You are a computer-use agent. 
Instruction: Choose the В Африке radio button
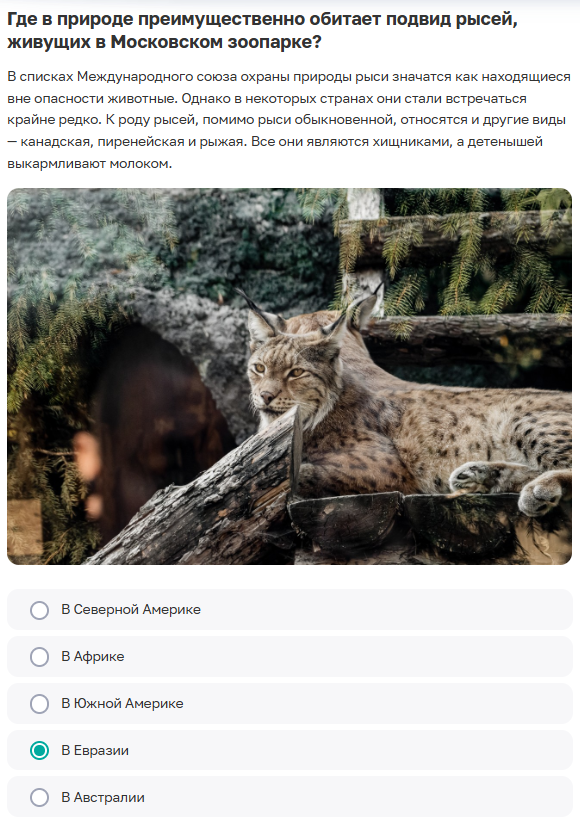(40, 657)
